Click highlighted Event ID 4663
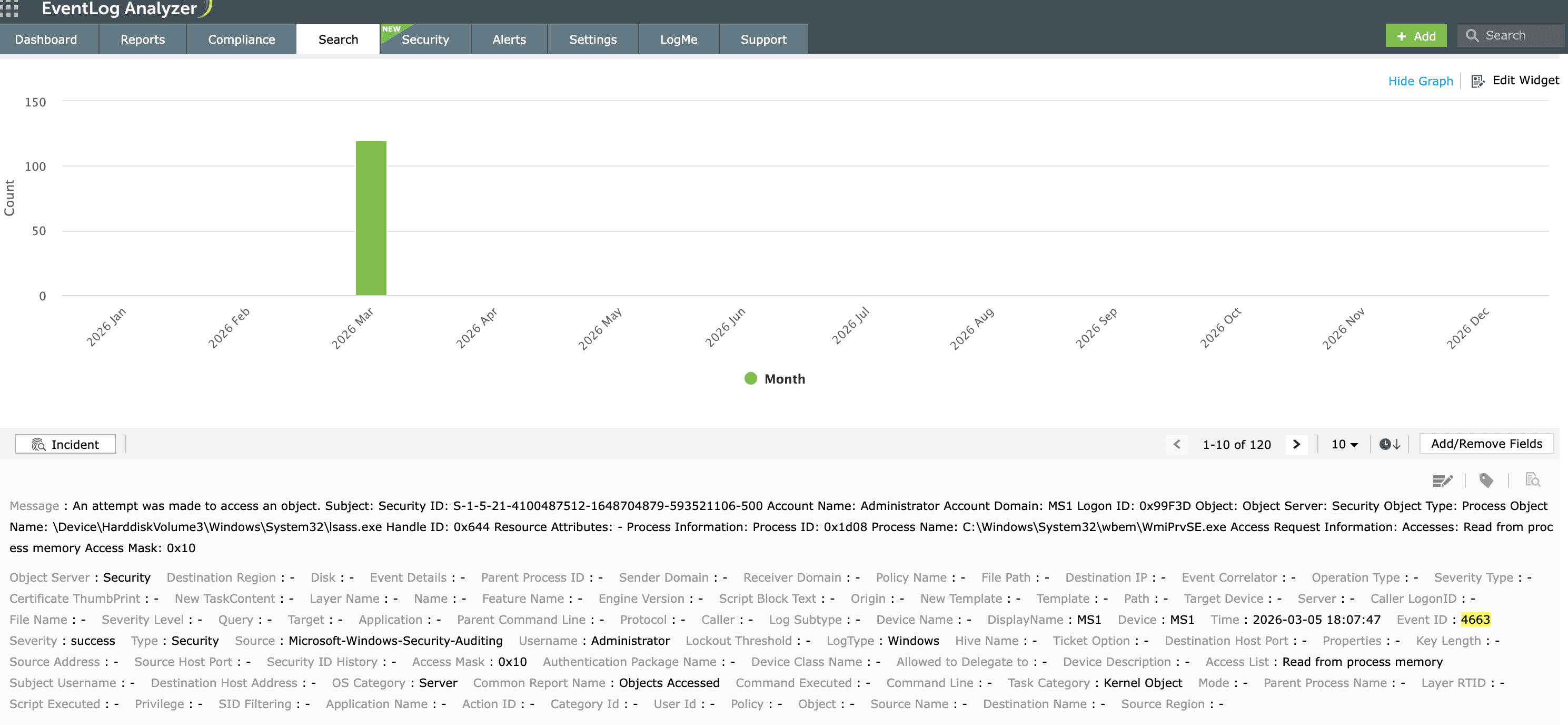1568x725 pixels. click(1475, 620)
